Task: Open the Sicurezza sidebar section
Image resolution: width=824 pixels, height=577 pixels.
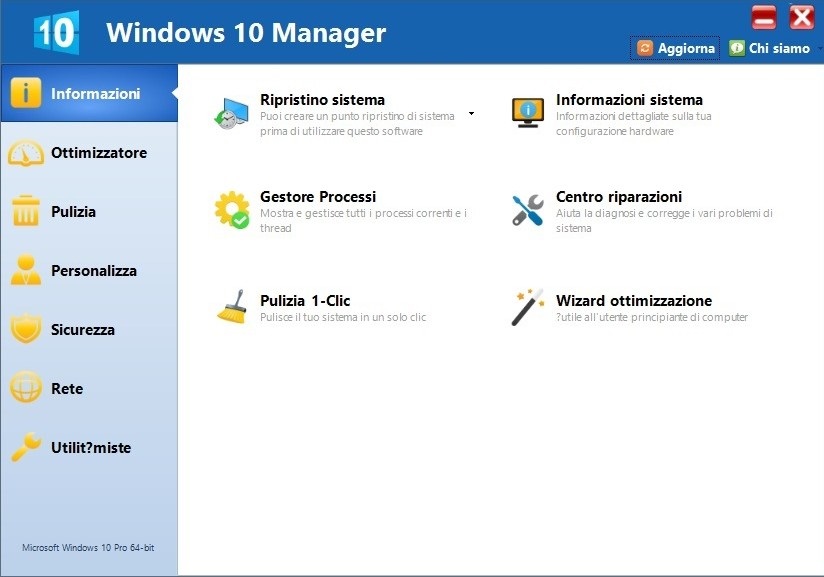Action: [89, 329]
